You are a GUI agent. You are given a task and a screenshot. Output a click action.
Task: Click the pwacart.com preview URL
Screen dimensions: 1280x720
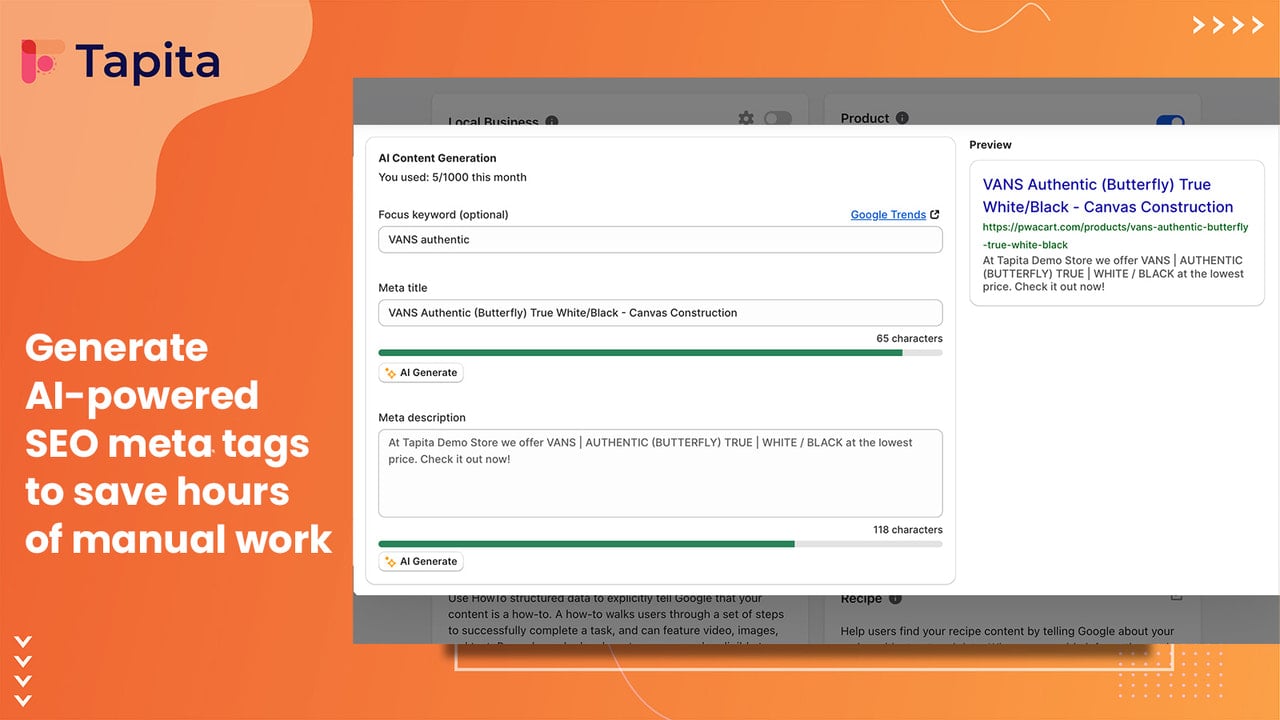(1115, 236)
